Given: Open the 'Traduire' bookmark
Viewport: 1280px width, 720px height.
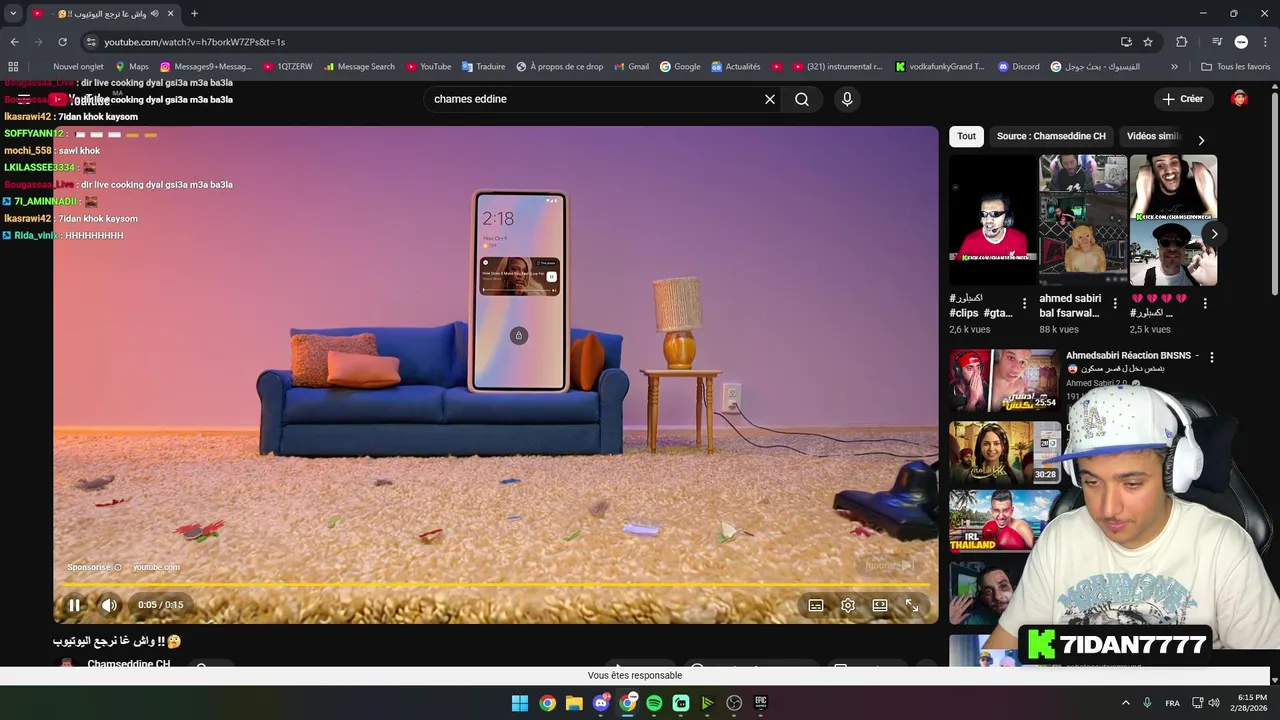Looking at the screenshot, I should pyautogui.click(x=483, y=67).
